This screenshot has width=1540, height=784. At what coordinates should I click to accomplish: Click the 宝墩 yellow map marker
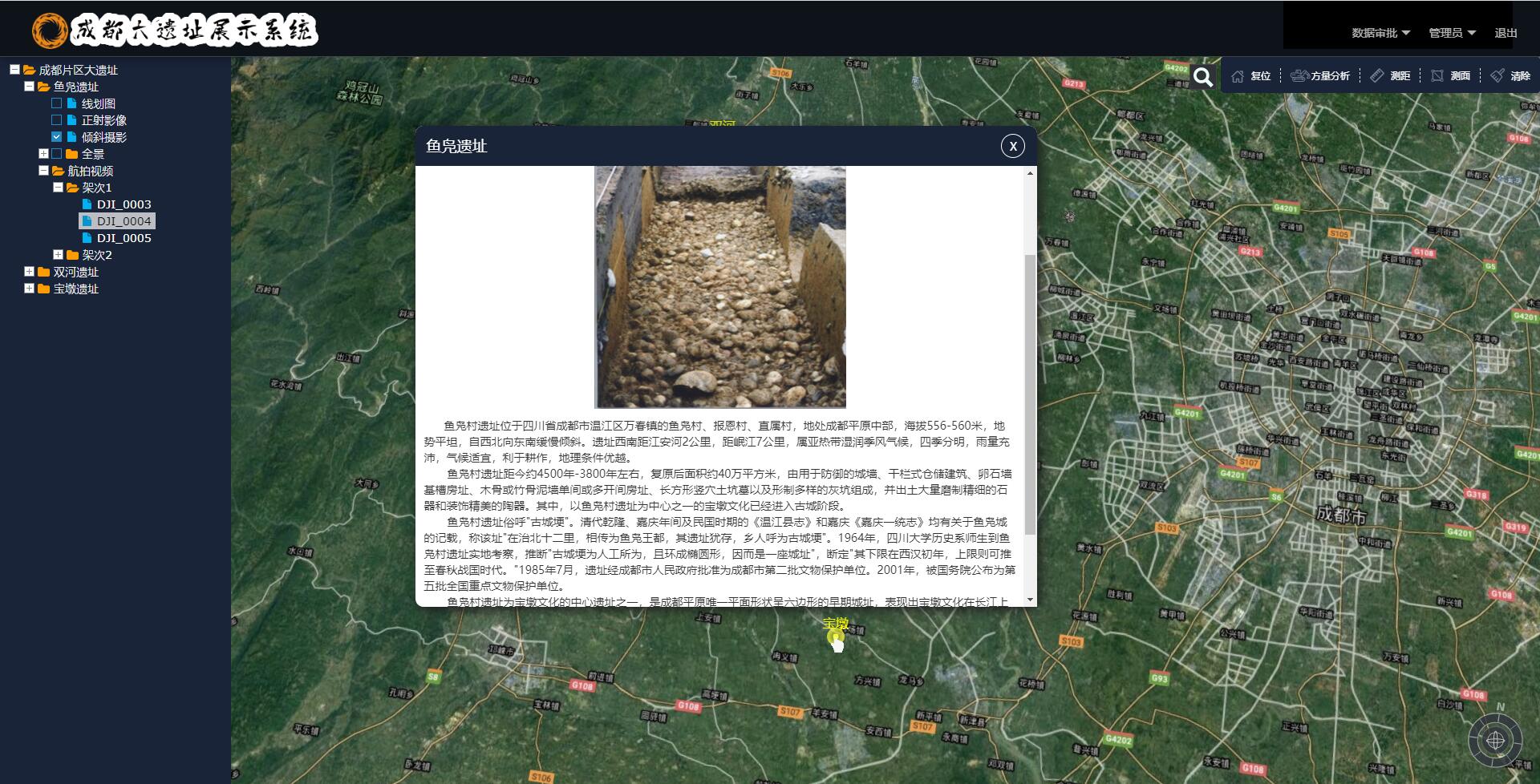click(836, 636)
